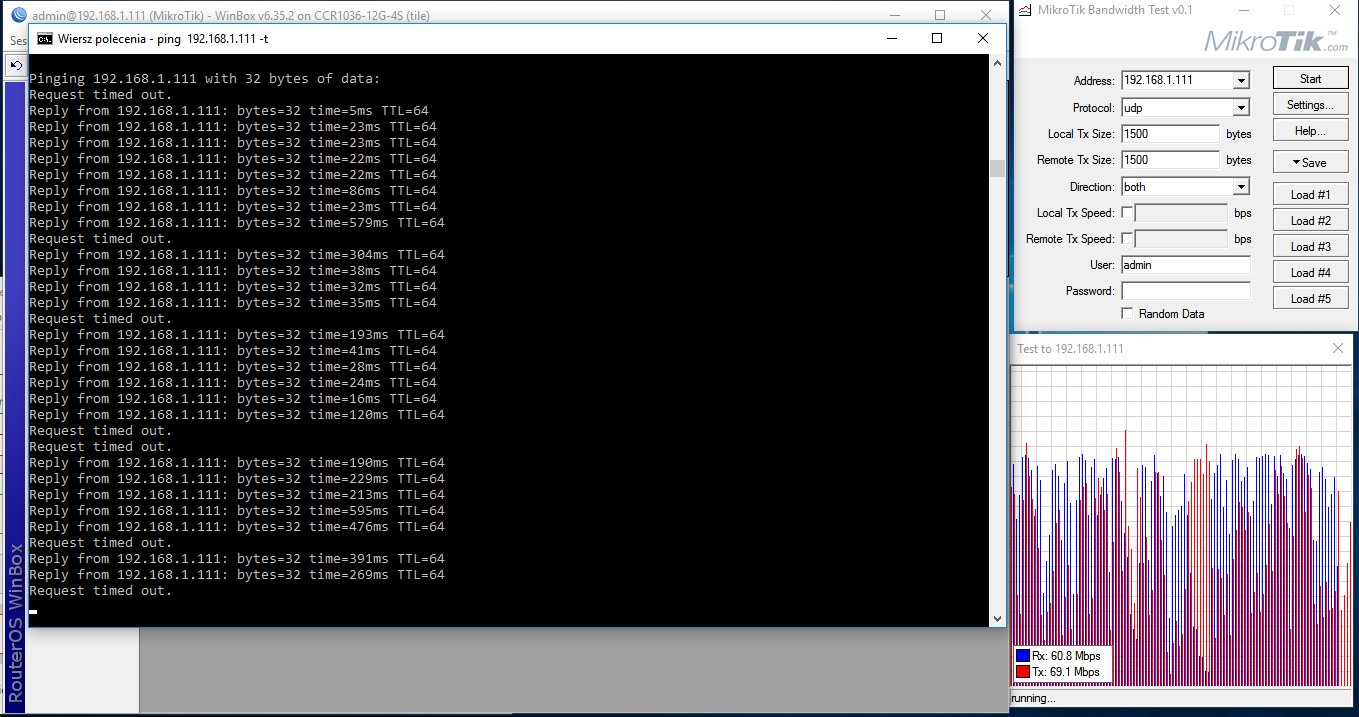
Task: Expand the Protocol dropdown showing udp
Action: coord(1241,108)
